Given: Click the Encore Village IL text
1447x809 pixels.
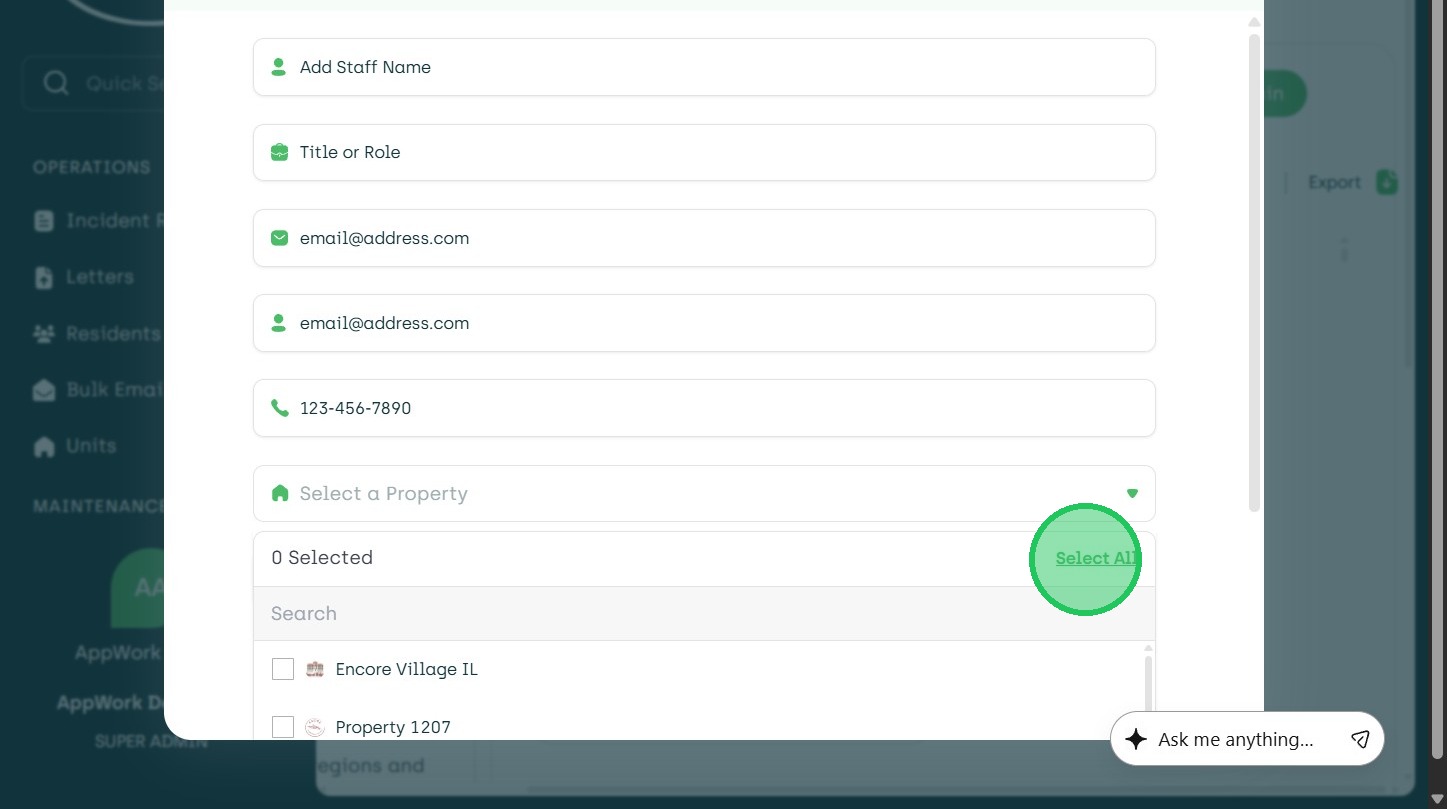Looking at the screenshot, I should coord(407,669).
